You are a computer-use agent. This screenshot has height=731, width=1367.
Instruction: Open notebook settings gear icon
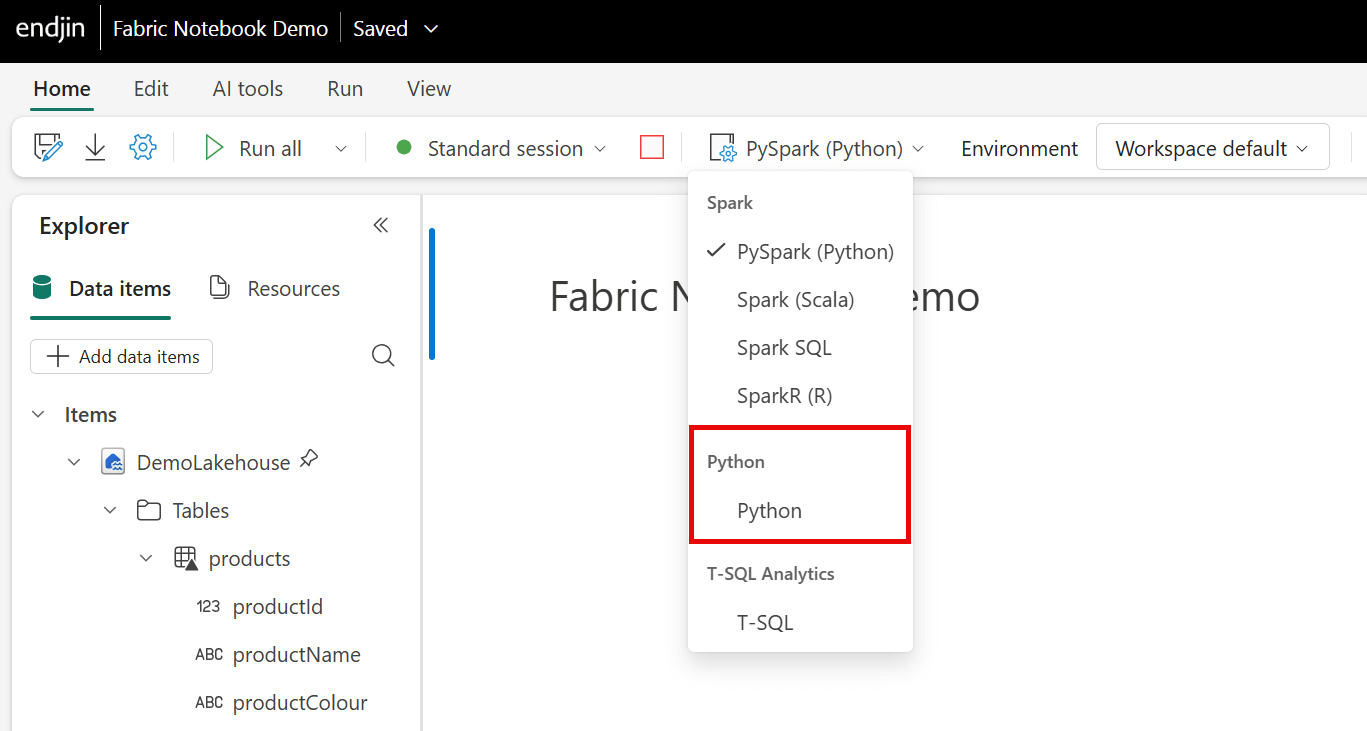(143, 148)
